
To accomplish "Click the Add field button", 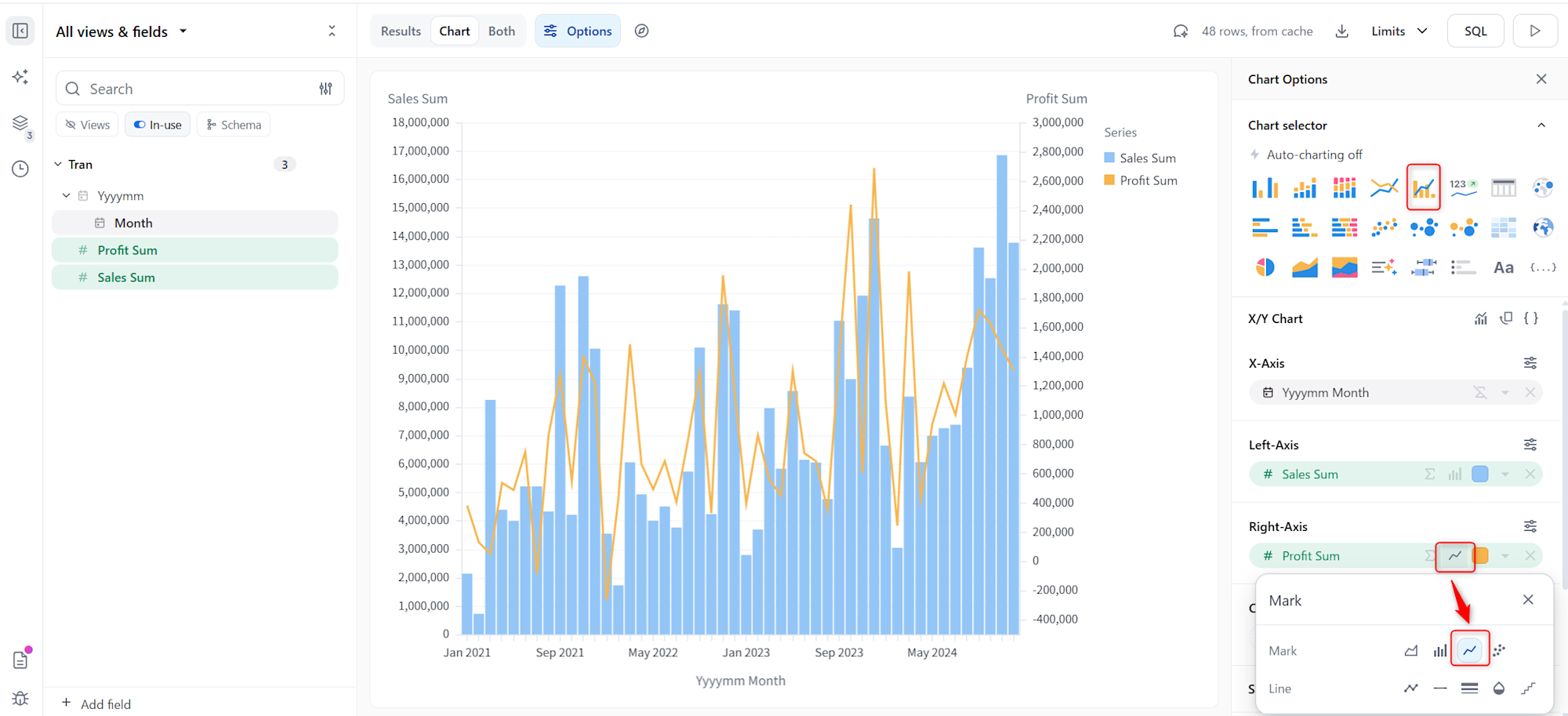I will pyautogui.click(x=96, y=703).
